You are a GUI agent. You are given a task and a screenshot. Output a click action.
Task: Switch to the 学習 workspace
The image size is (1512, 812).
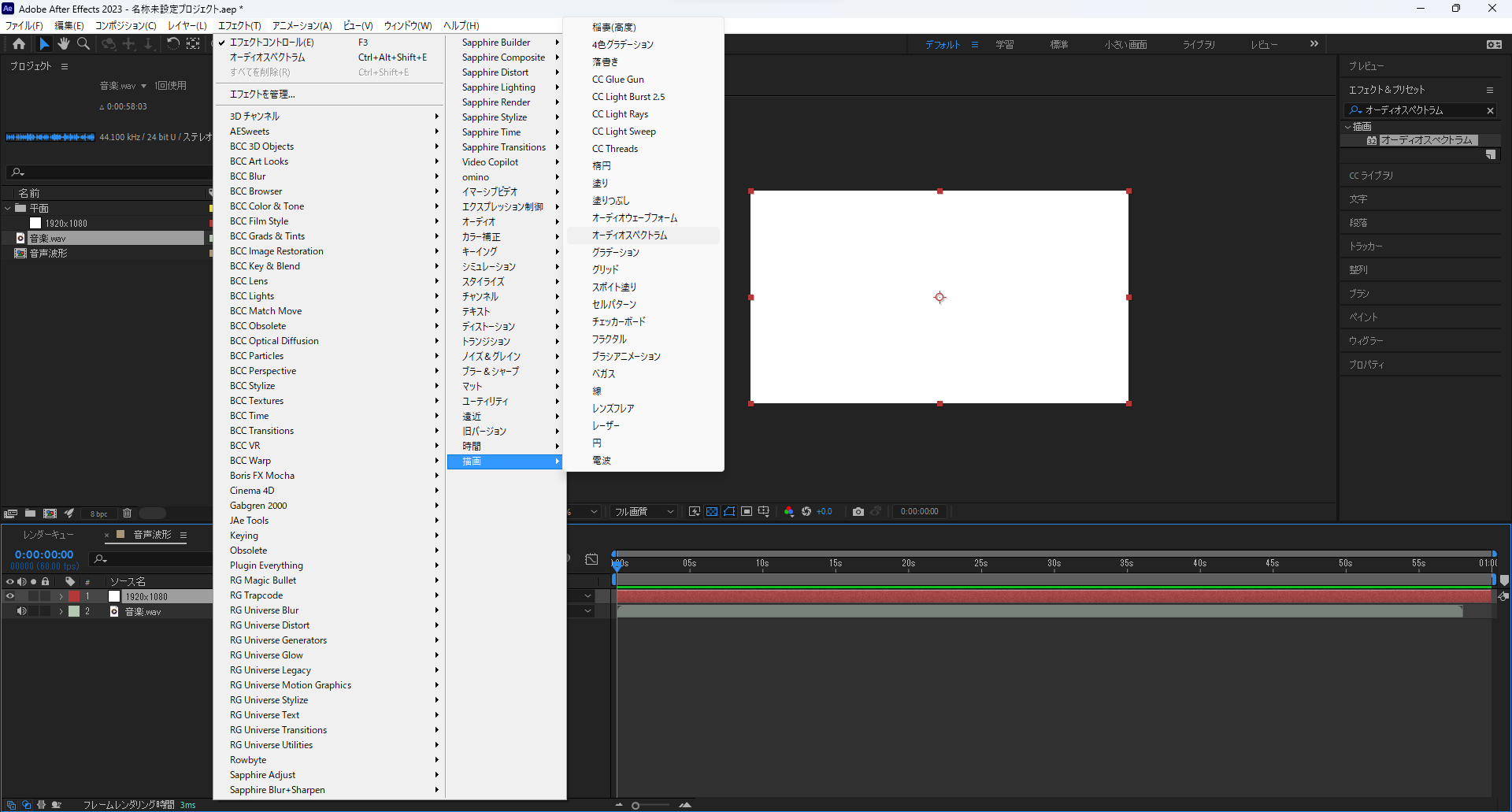tap(1005, 45)
